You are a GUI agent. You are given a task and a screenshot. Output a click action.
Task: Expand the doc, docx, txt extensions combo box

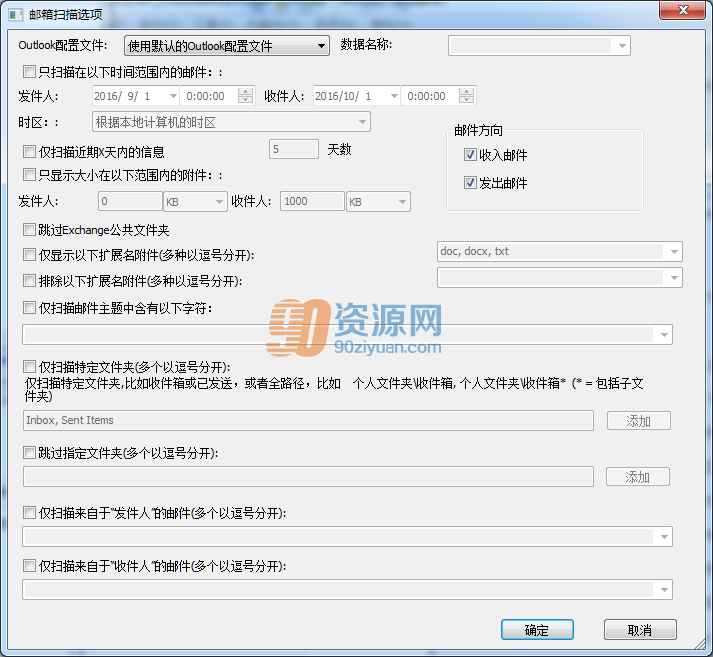[x=674, y=251]
